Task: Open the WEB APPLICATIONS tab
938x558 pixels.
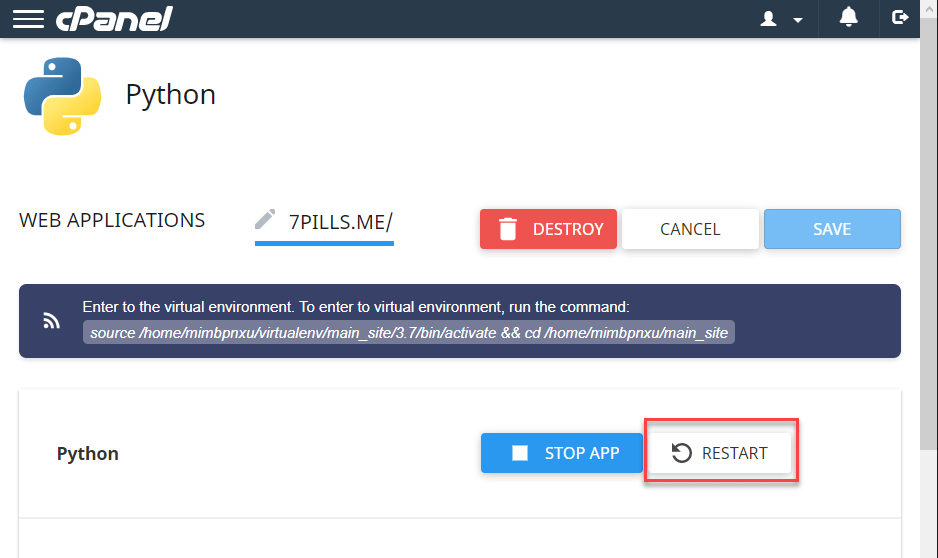Action: point(112,220)
